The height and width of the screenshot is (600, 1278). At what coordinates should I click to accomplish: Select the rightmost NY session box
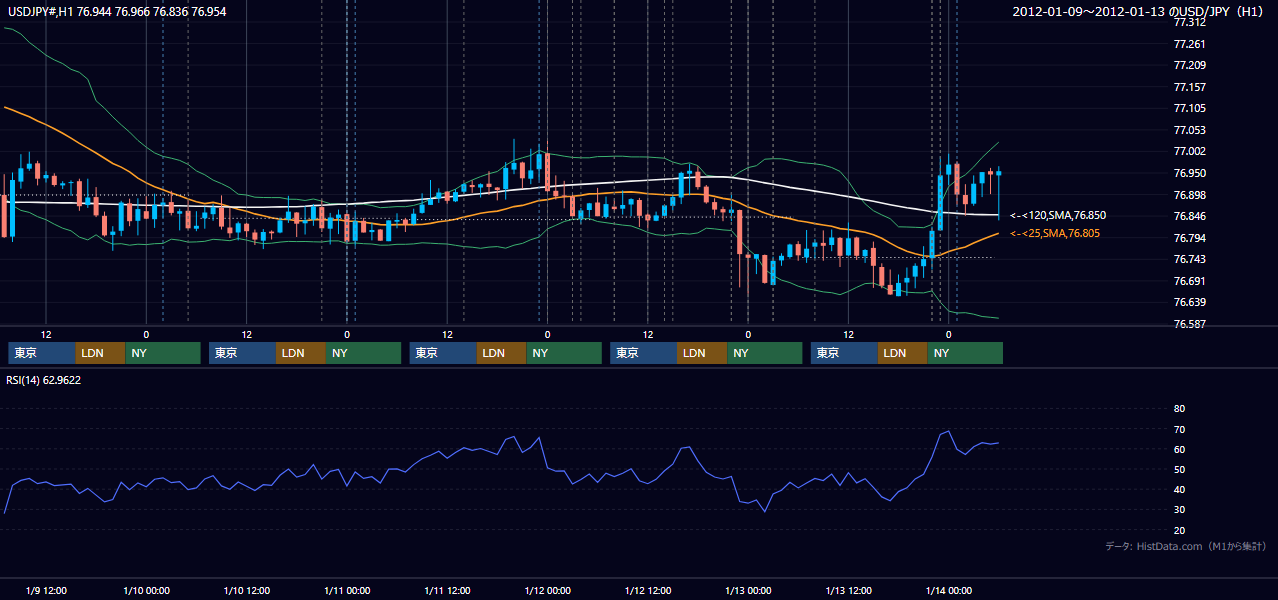[966, 353]
